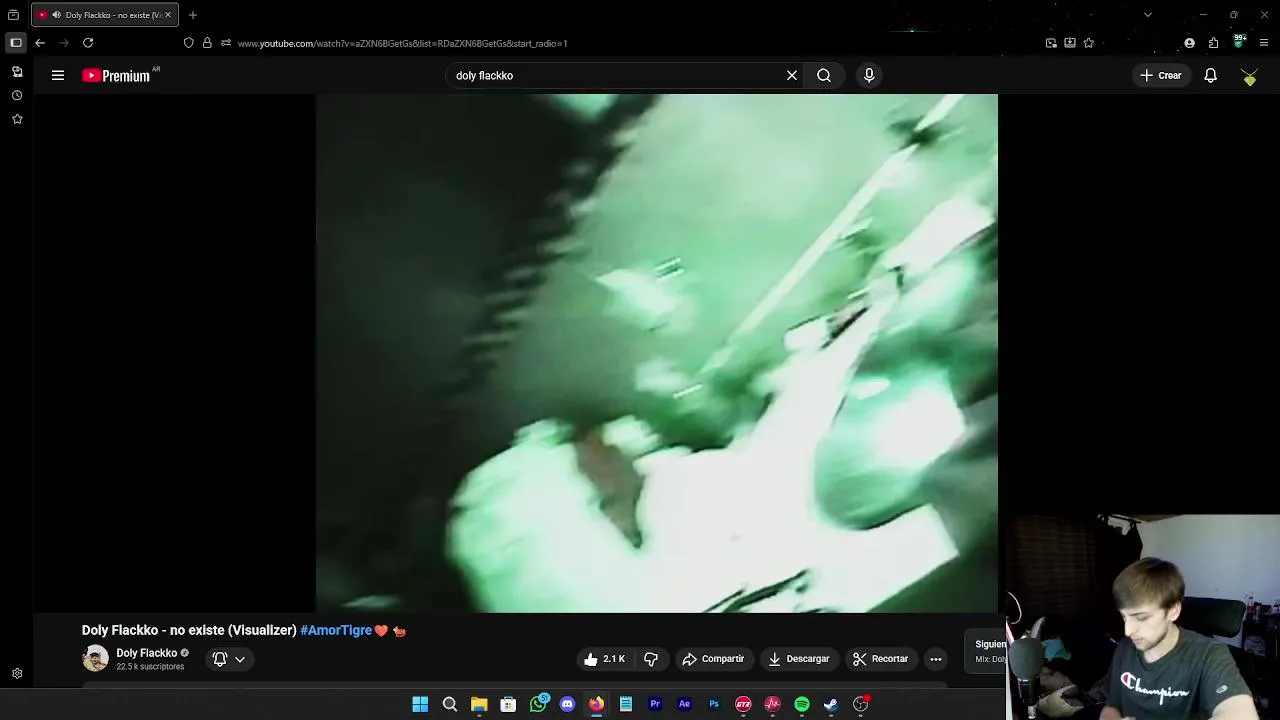Open WhatsApp from taskbar
The width and height of the screenshot is (1280, 720).
(x=539, y=704)
